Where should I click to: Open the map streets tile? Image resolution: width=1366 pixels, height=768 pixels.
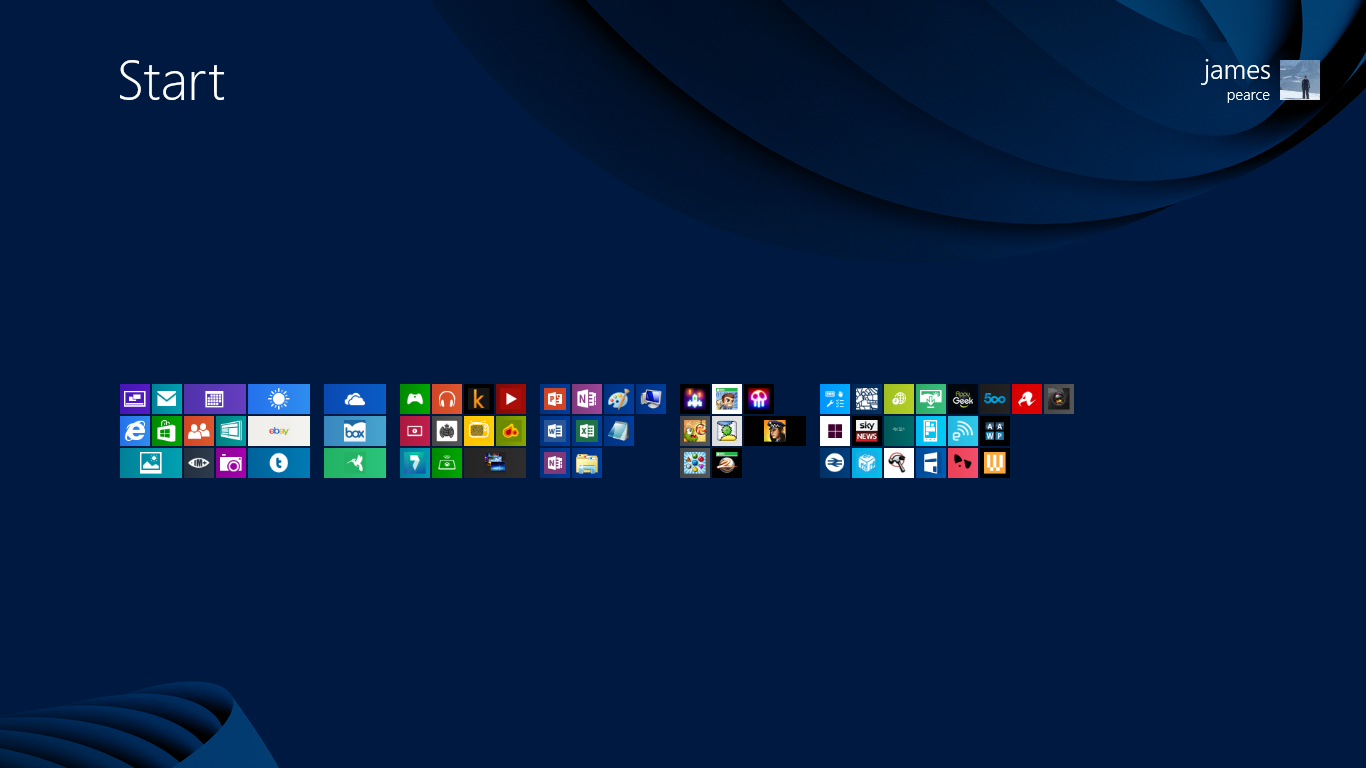867,399
